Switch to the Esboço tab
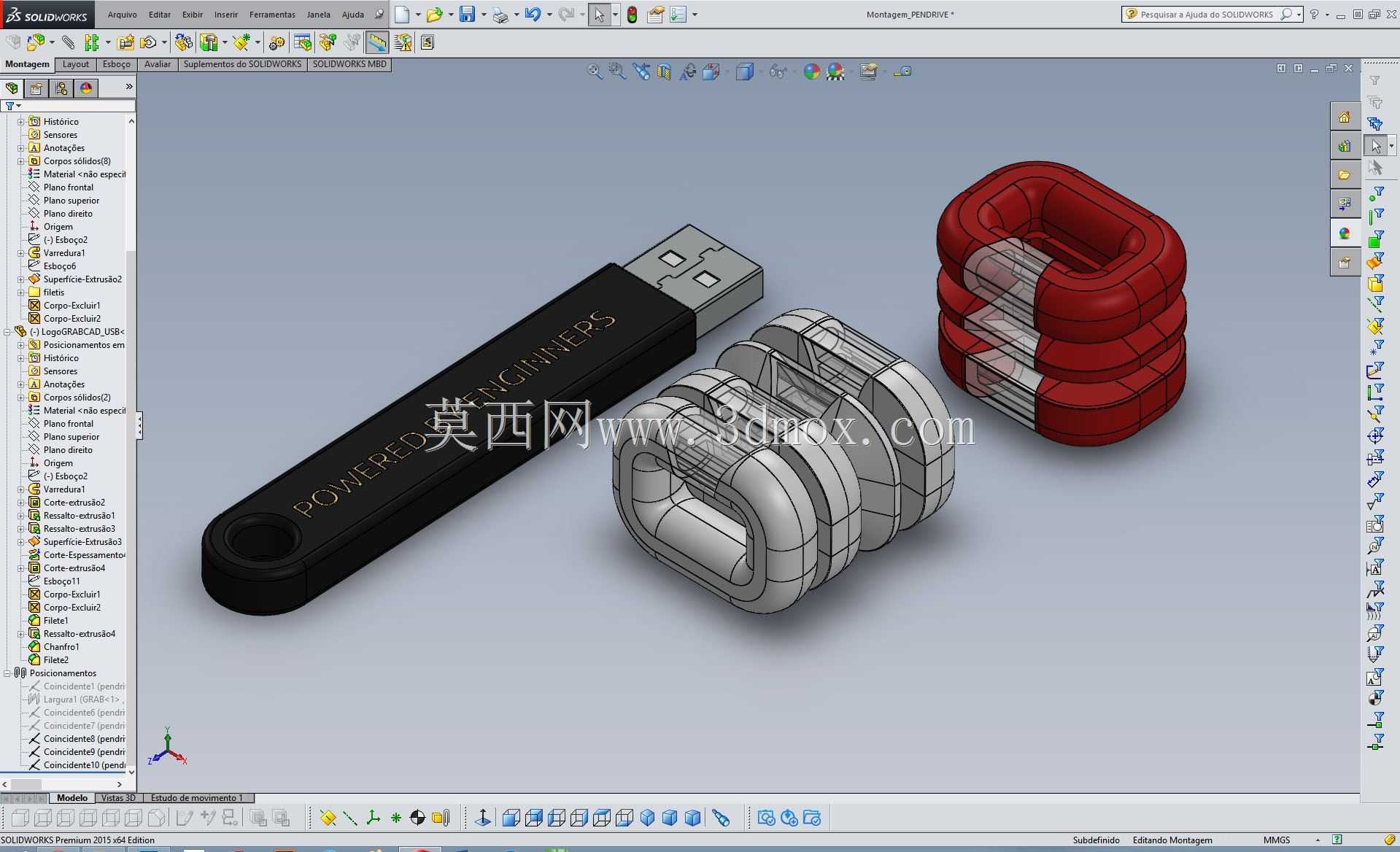The width and height of the screenshot is (1400, 852). point(117,64)
